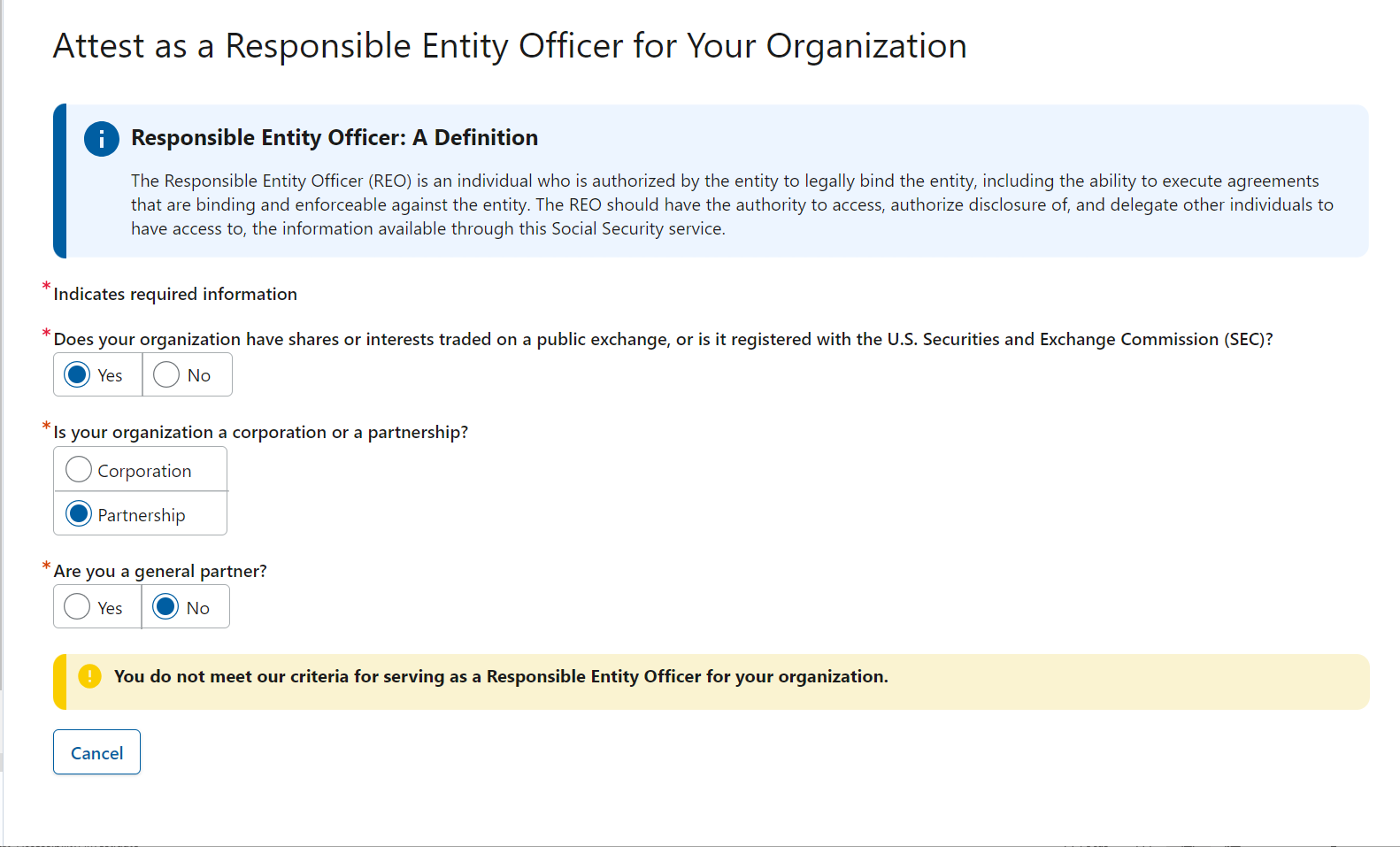Screen dimensions: 1400x847
Task: Click the corporation or partnership question label
Action: [x=260, y=433]
